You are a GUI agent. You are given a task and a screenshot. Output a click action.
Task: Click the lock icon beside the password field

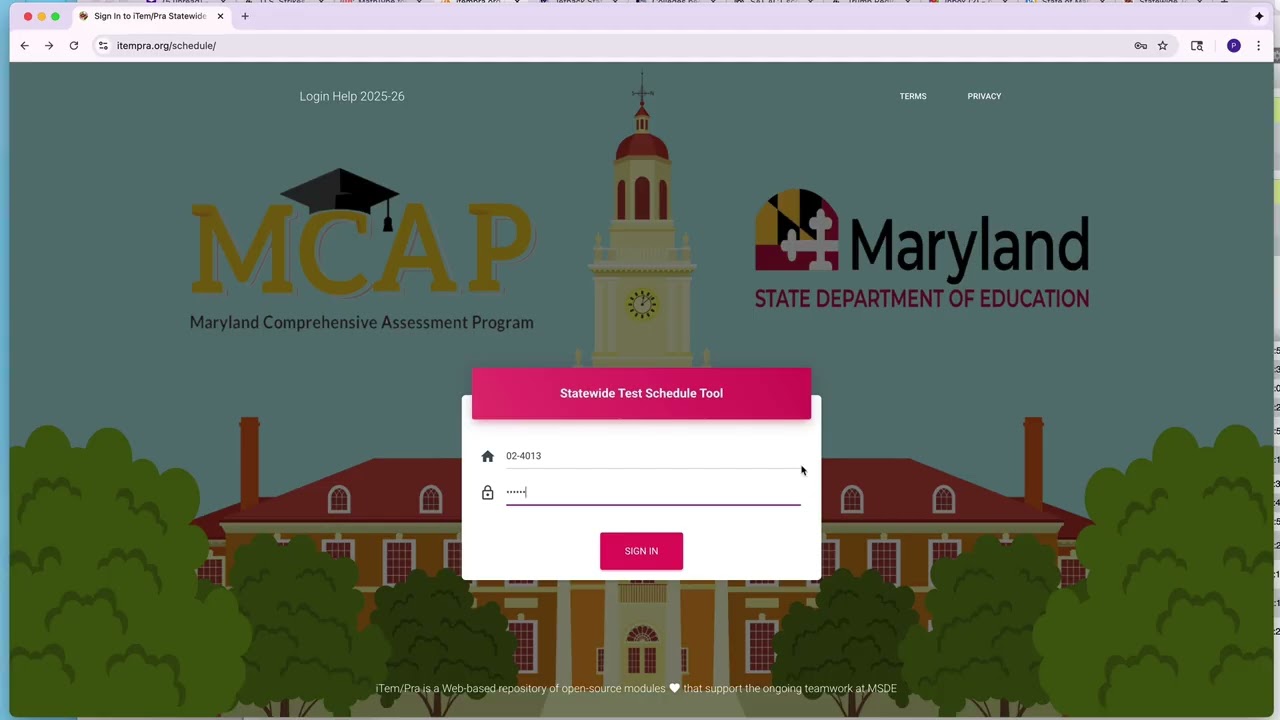coord(487,493)
